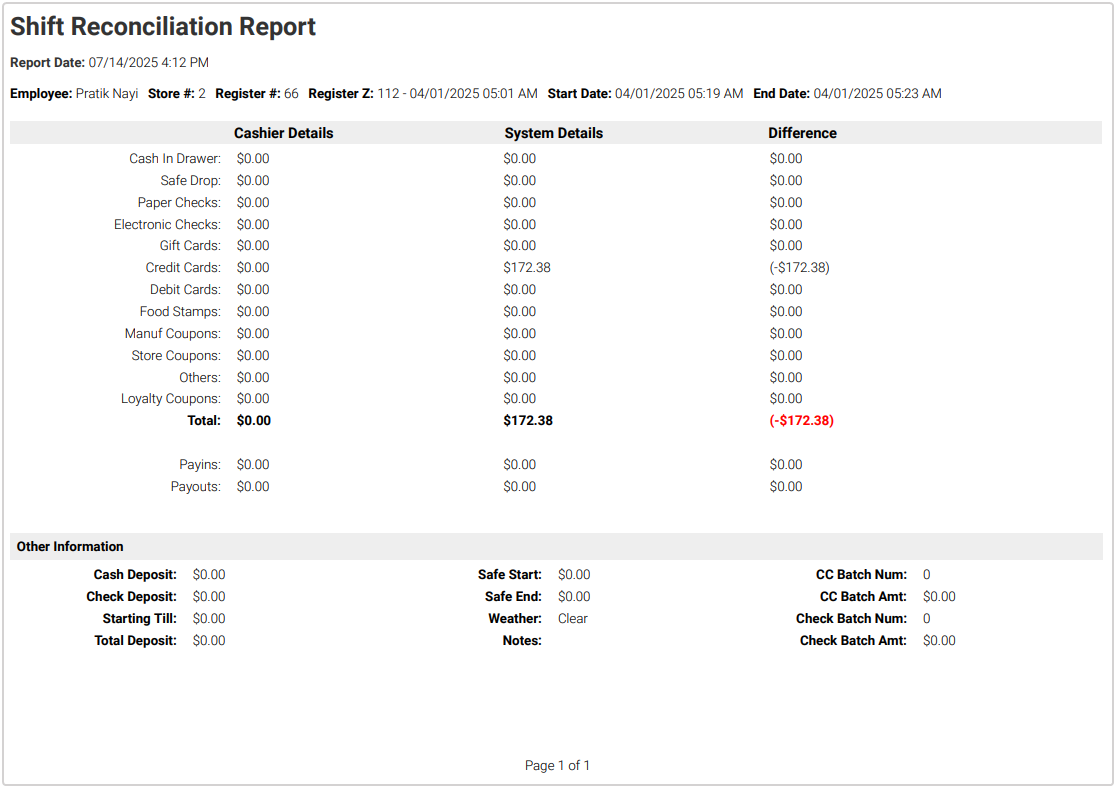Screen dimensions: 1116x788
Task: Click the System Details column header
Action: tap(553, 133)
